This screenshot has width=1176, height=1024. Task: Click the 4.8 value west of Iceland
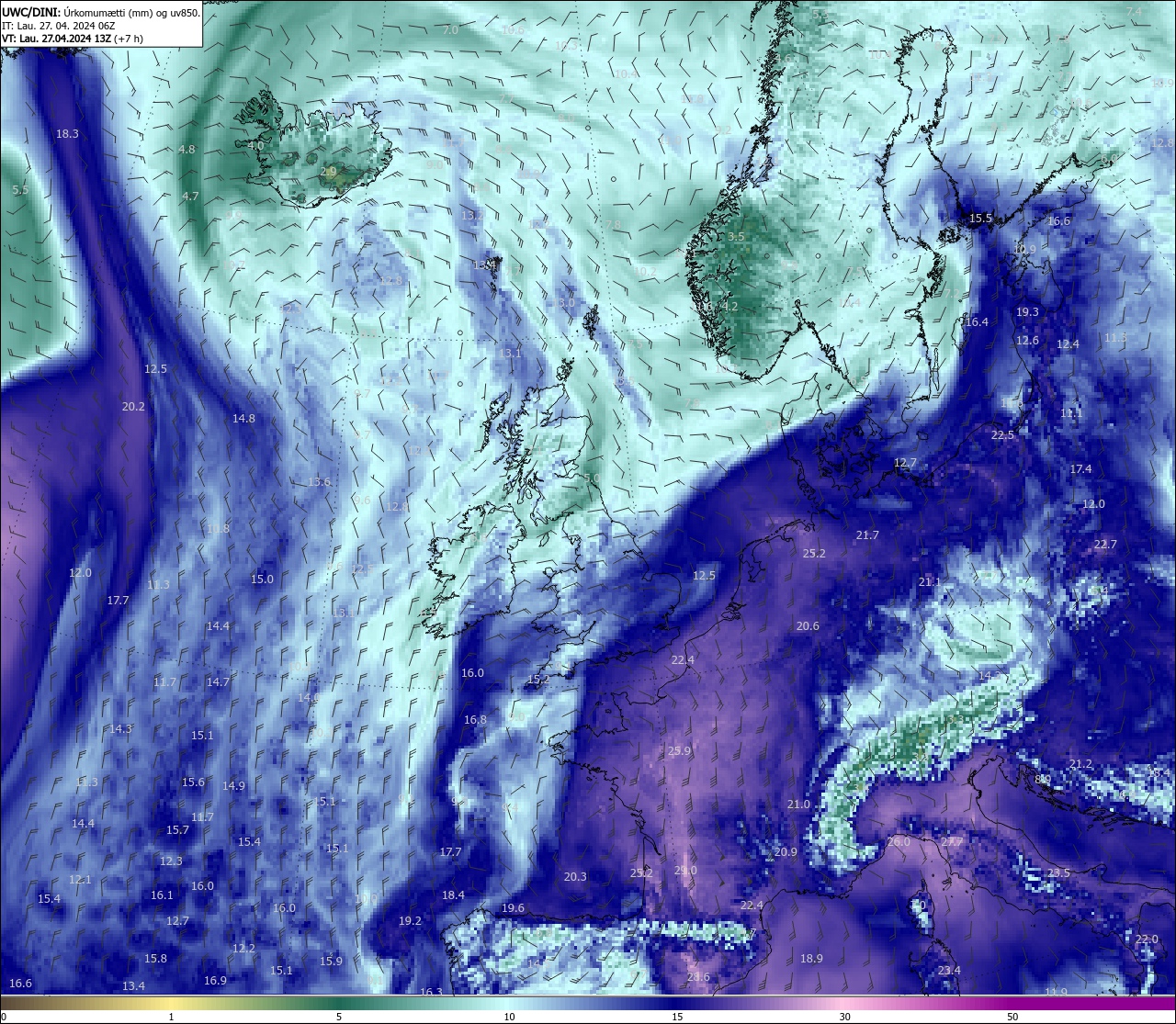(187, 149)
